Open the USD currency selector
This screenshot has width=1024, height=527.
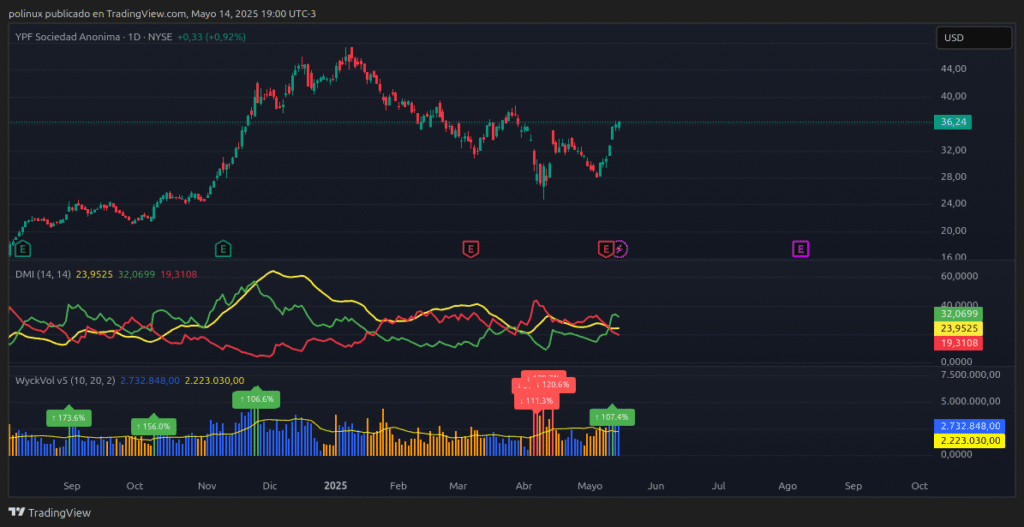point(974,38)
